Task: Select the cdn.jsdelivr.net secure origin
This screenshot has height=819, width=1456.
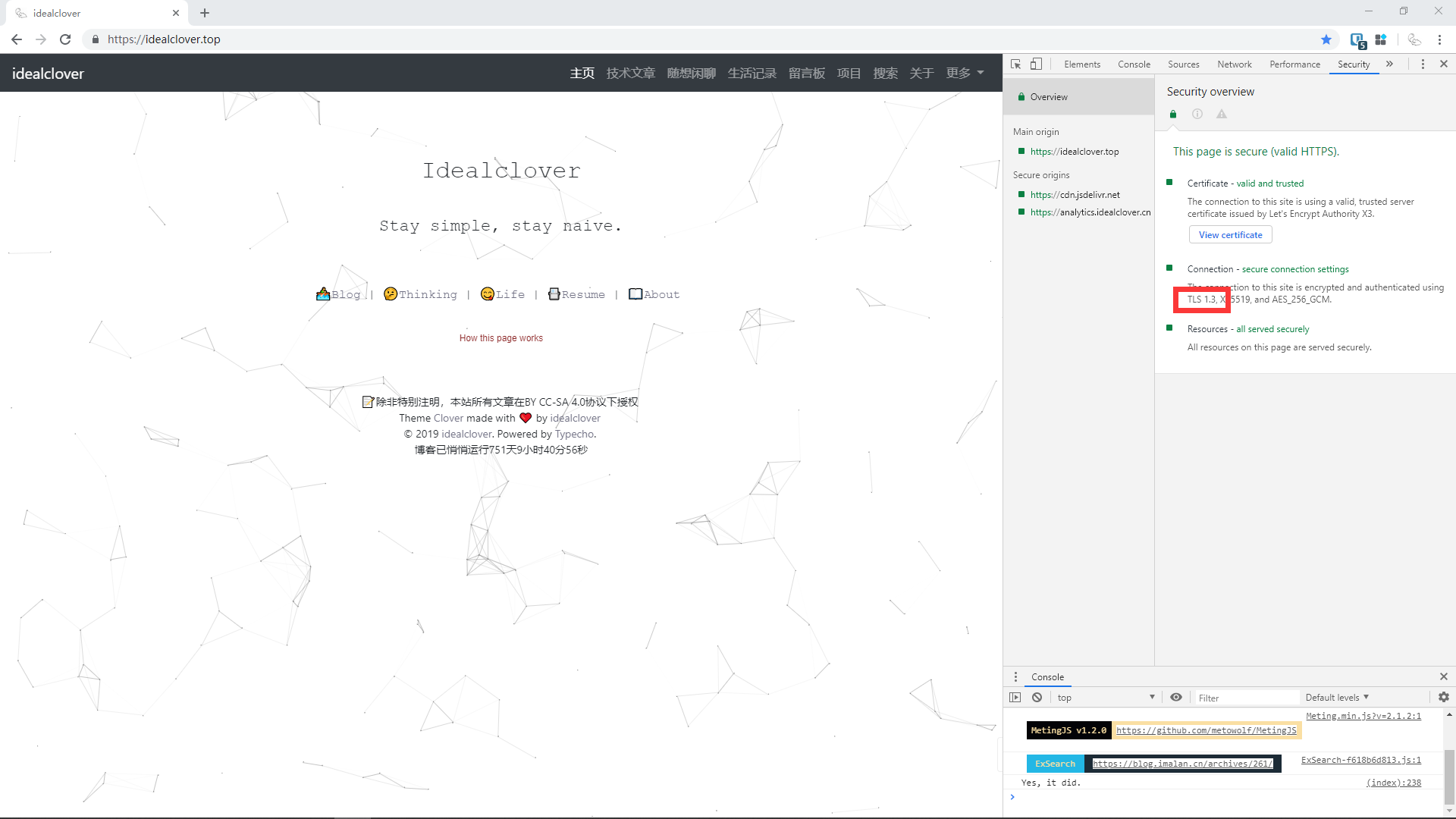Action: (x=1075, y=195)
